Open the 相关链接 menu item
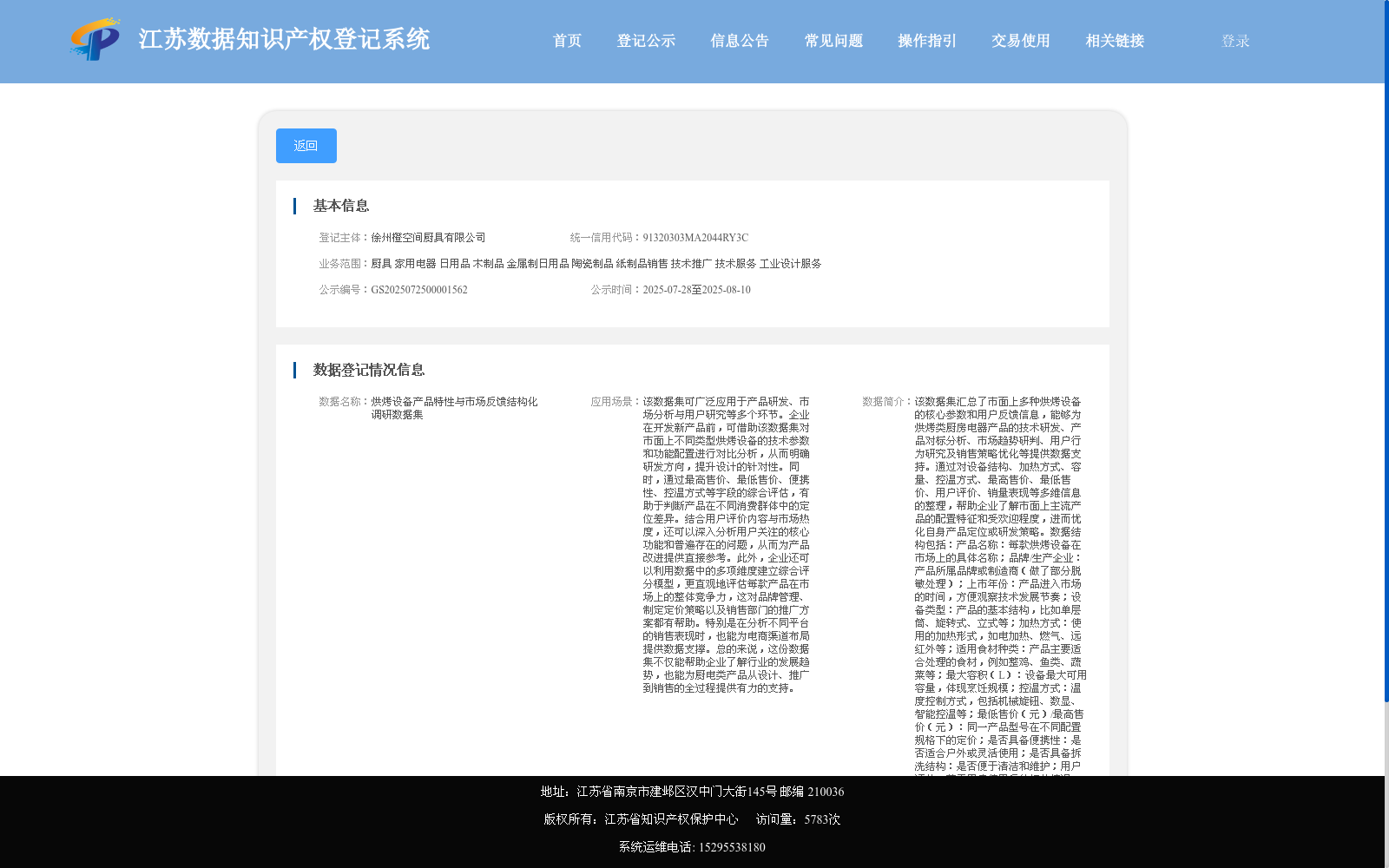Screen dimensions: 1389x868 point(1115,41)
